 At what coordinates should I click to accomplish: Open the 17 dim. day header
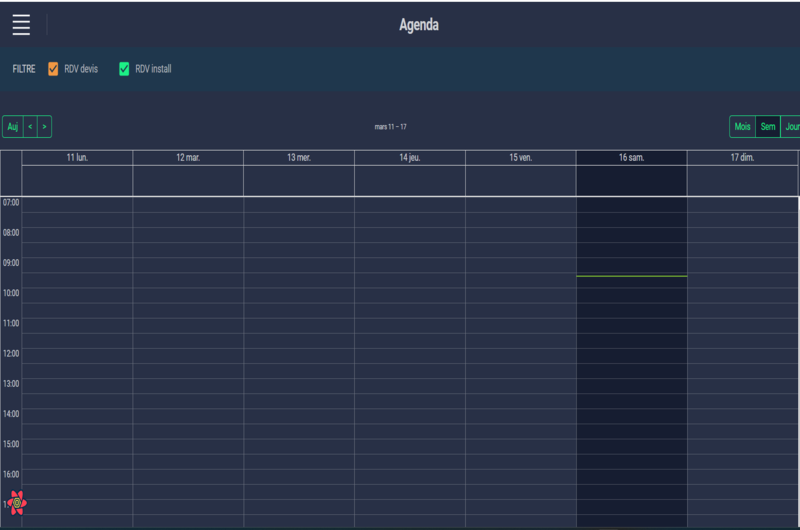pos(742,158)
